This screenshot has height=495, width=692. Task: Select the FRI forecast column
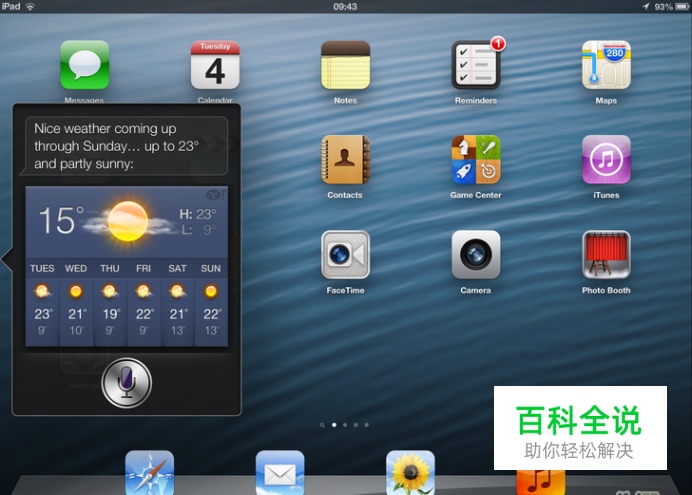[x=143, y=302]
